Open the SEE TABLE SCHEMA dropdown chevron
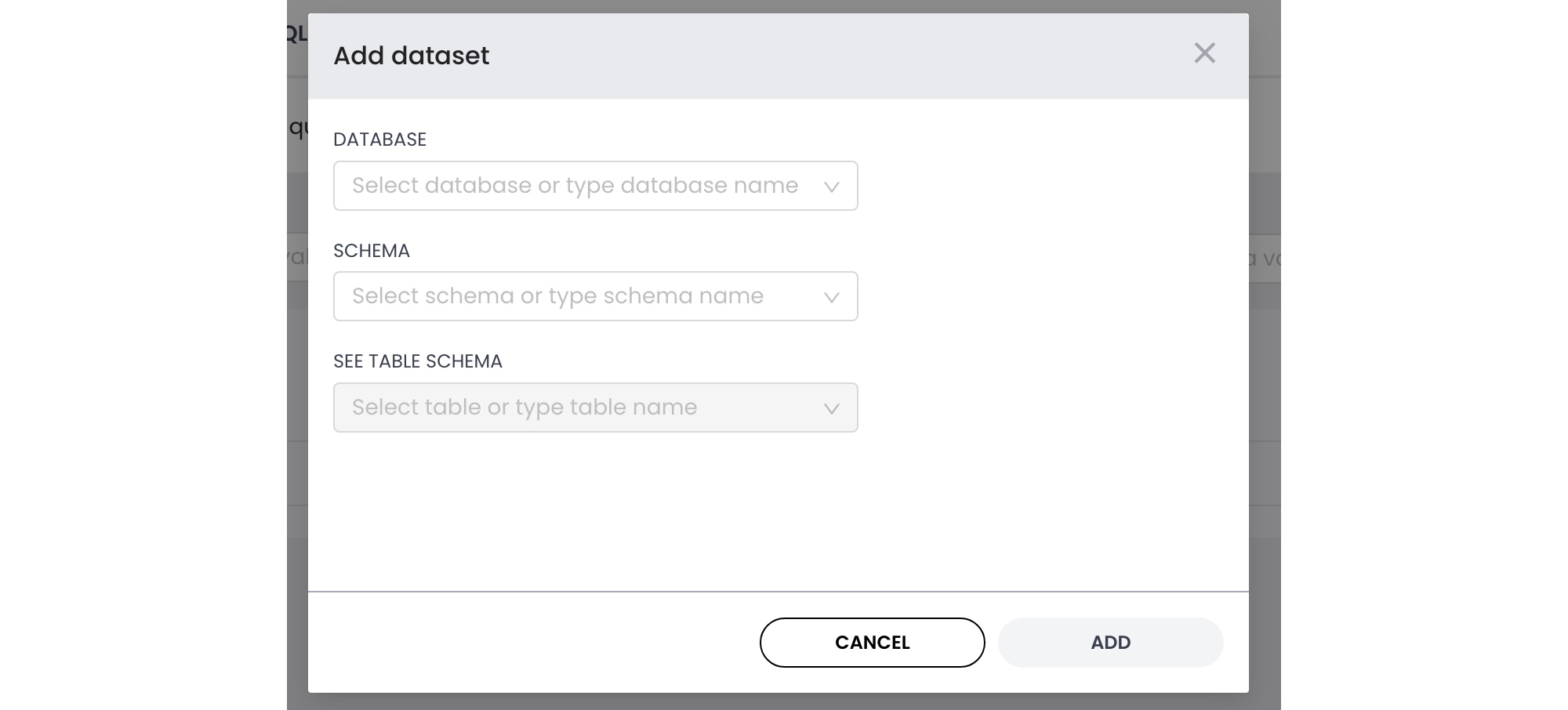 point(831,408)
